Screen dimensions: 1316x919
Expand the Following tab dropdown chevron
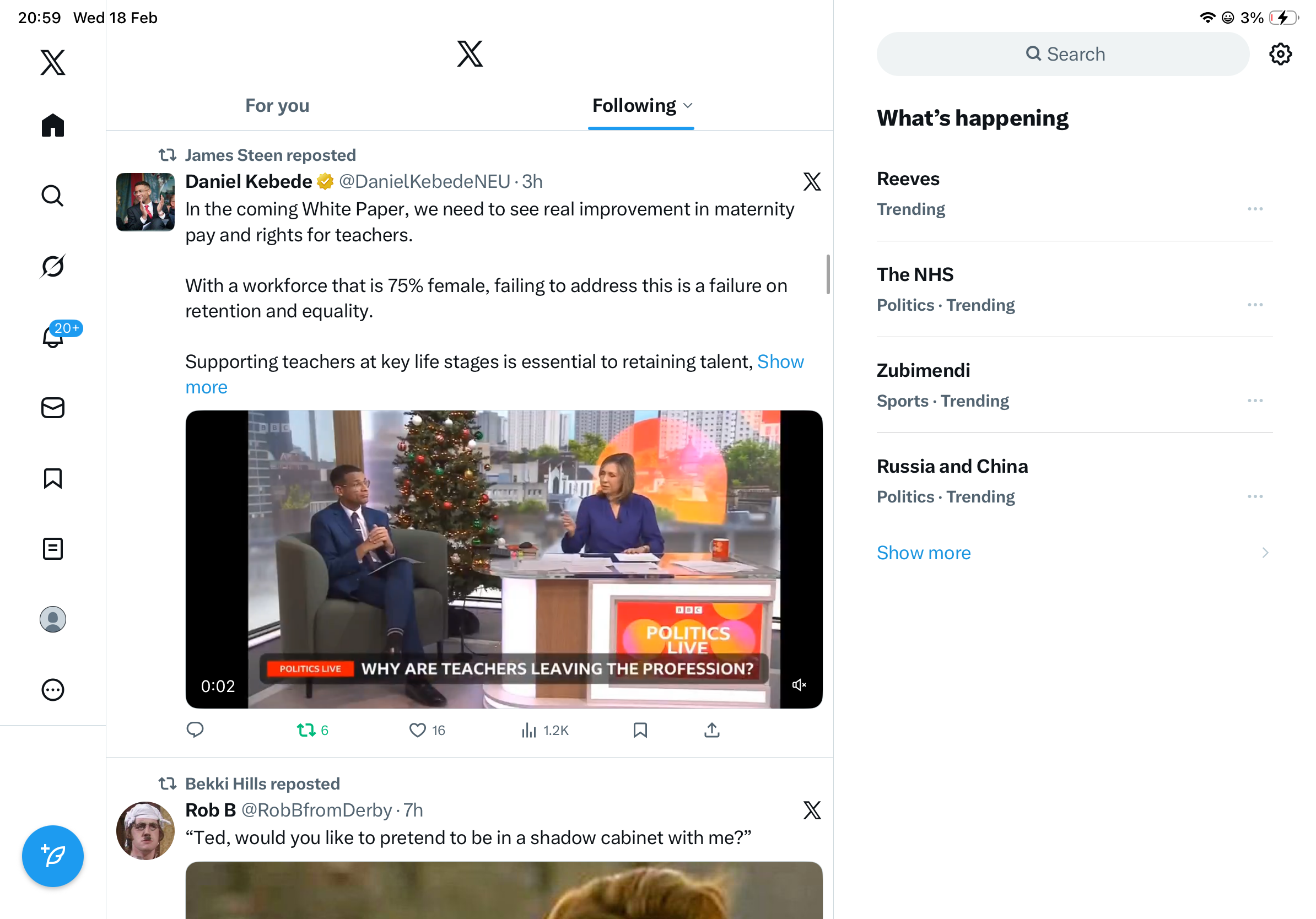pyautogui.click(x=688, y=106)
